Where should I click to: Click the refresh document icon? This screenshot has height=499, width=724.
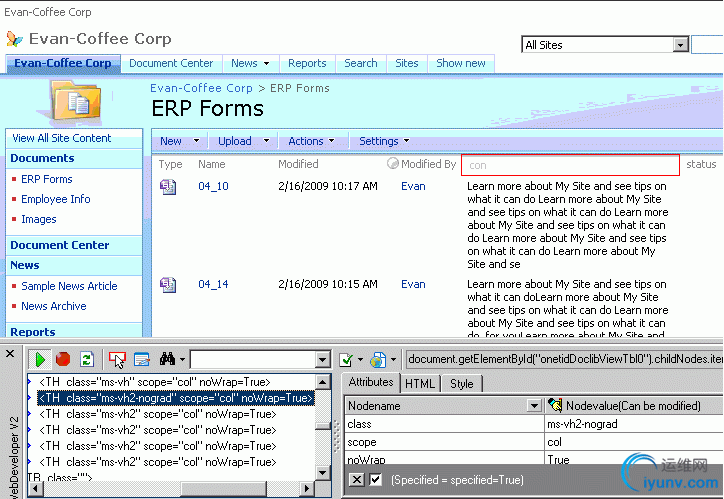coord(87,359)
